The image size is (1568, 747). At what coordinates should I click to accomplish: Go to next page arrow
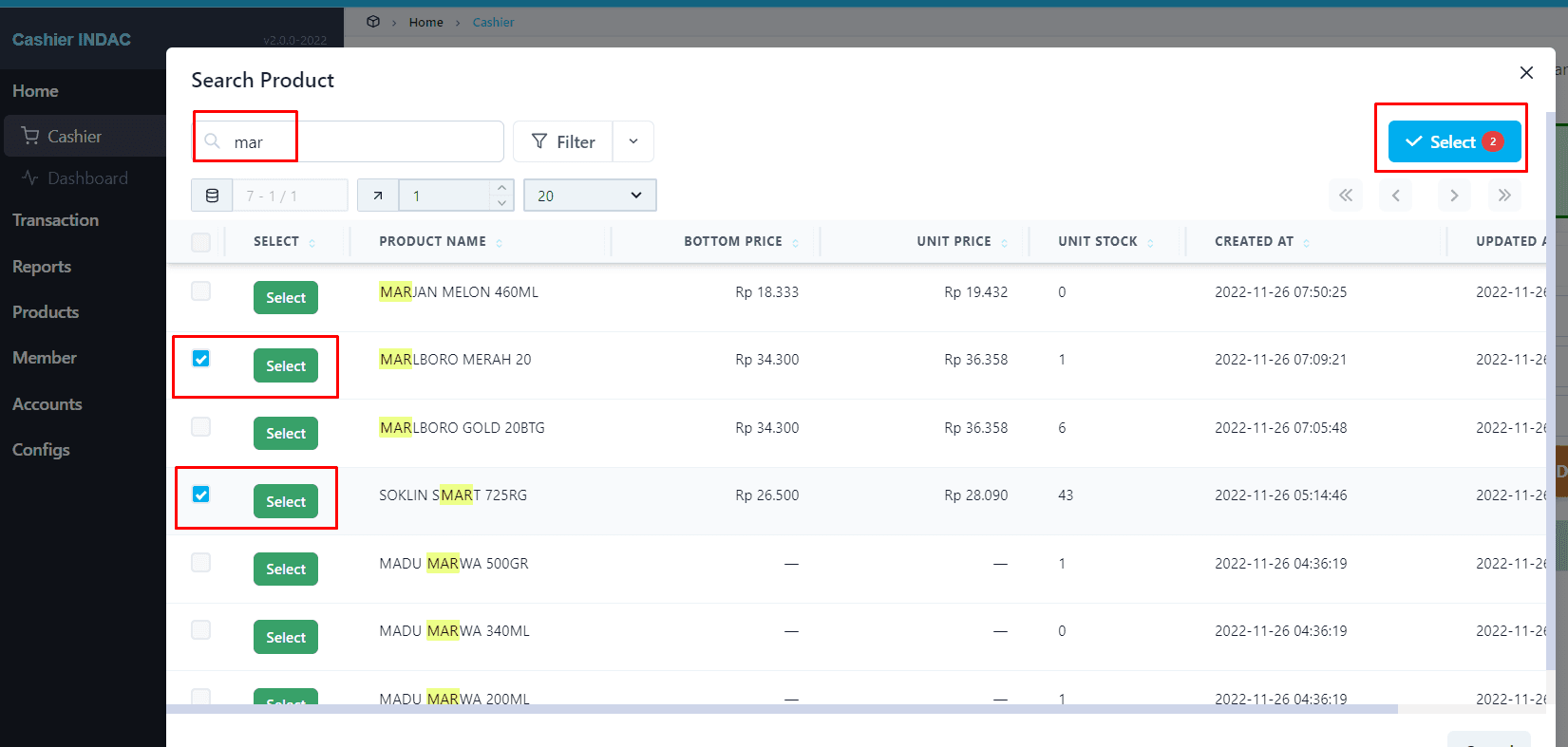1453,196
